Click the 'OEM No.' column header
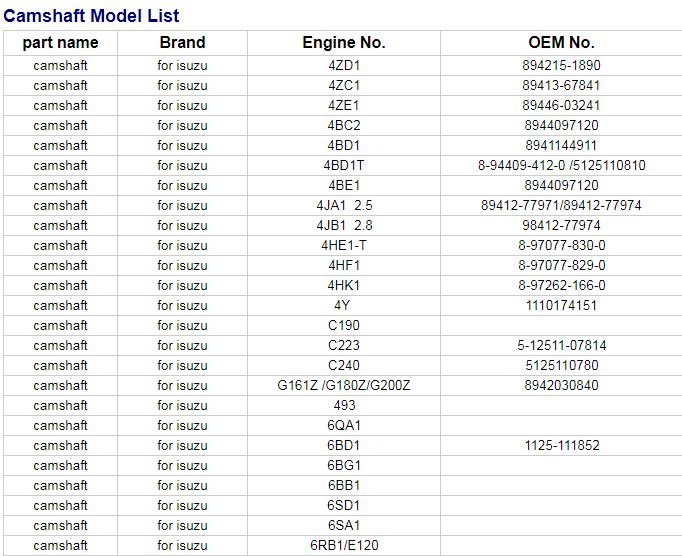Screen dimensions: 682x556 561,43
